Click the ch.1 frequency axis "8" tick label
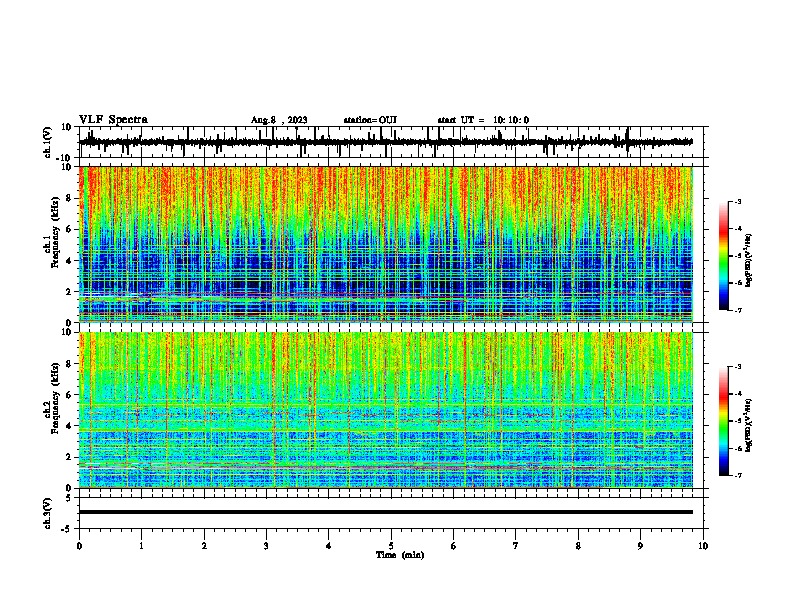792x612 pixels. click(x=69, y=198)
